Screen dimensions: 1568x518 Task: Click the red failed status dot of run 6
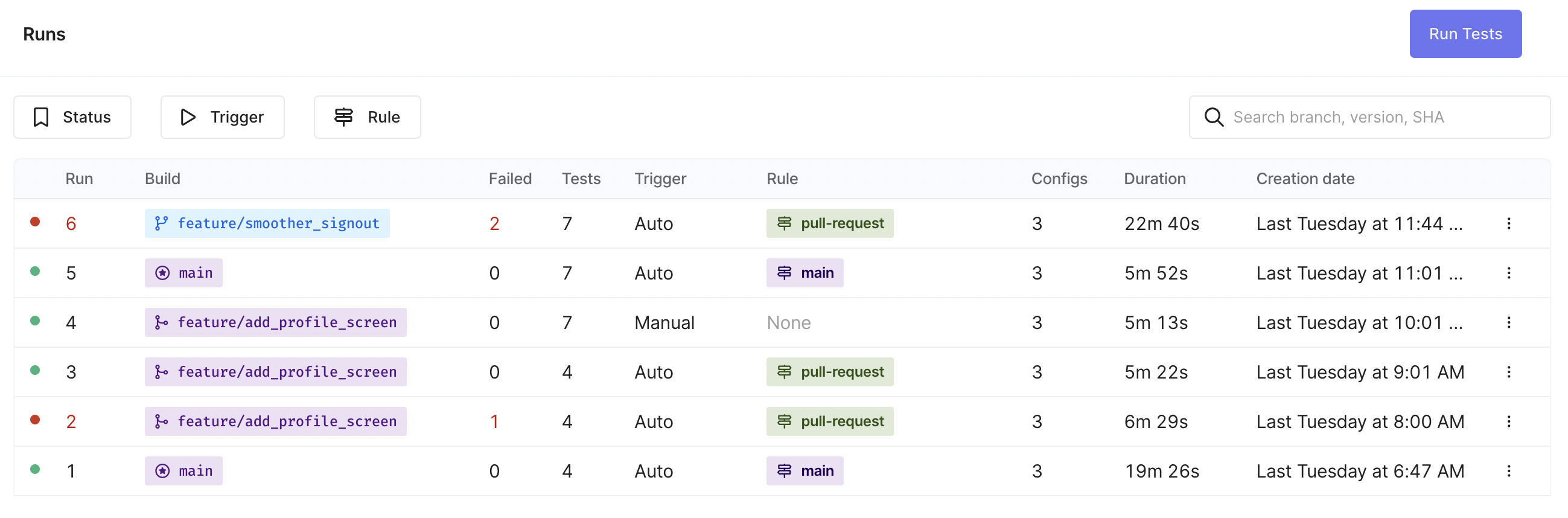click(x=35, y=222)
